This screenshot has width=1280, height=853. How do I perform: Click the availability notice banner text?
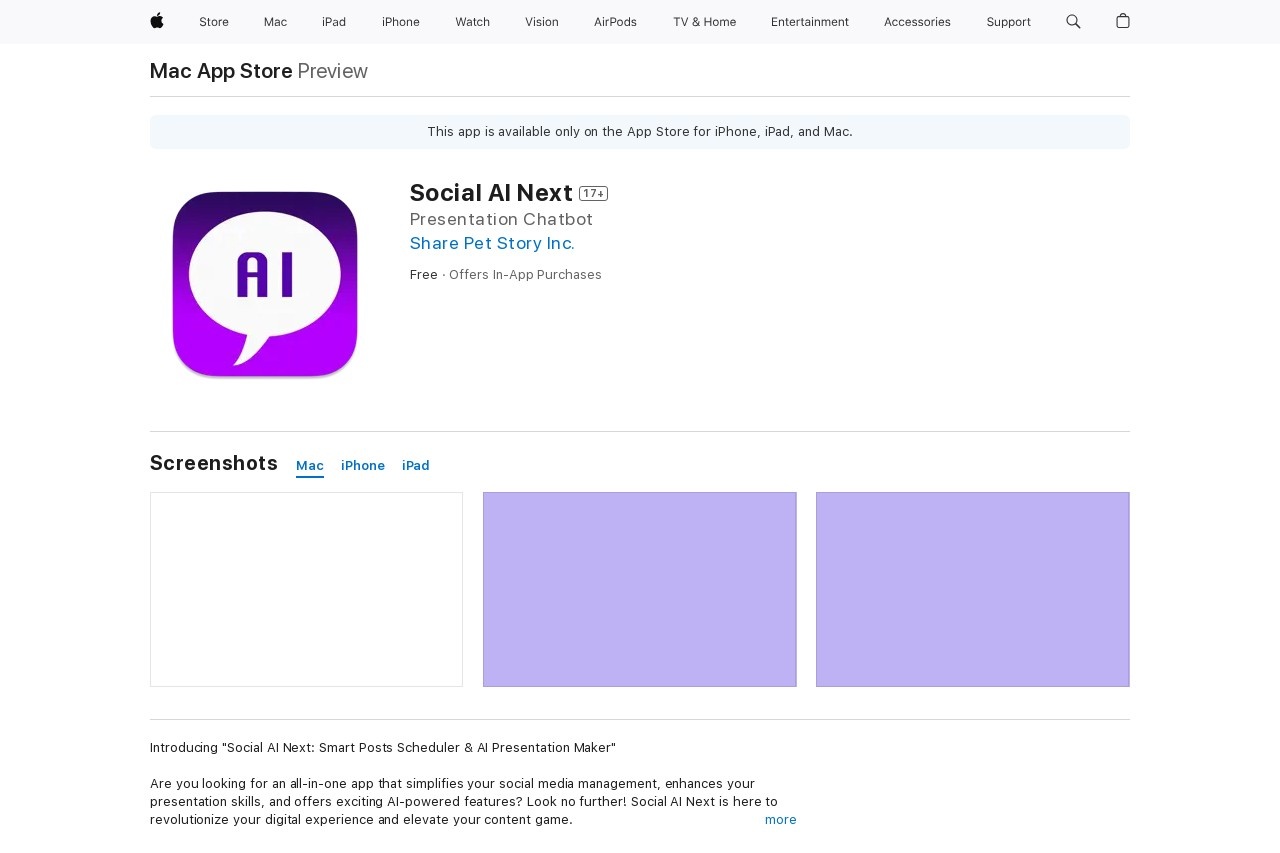pyautogui.click(x=640, y=132)
